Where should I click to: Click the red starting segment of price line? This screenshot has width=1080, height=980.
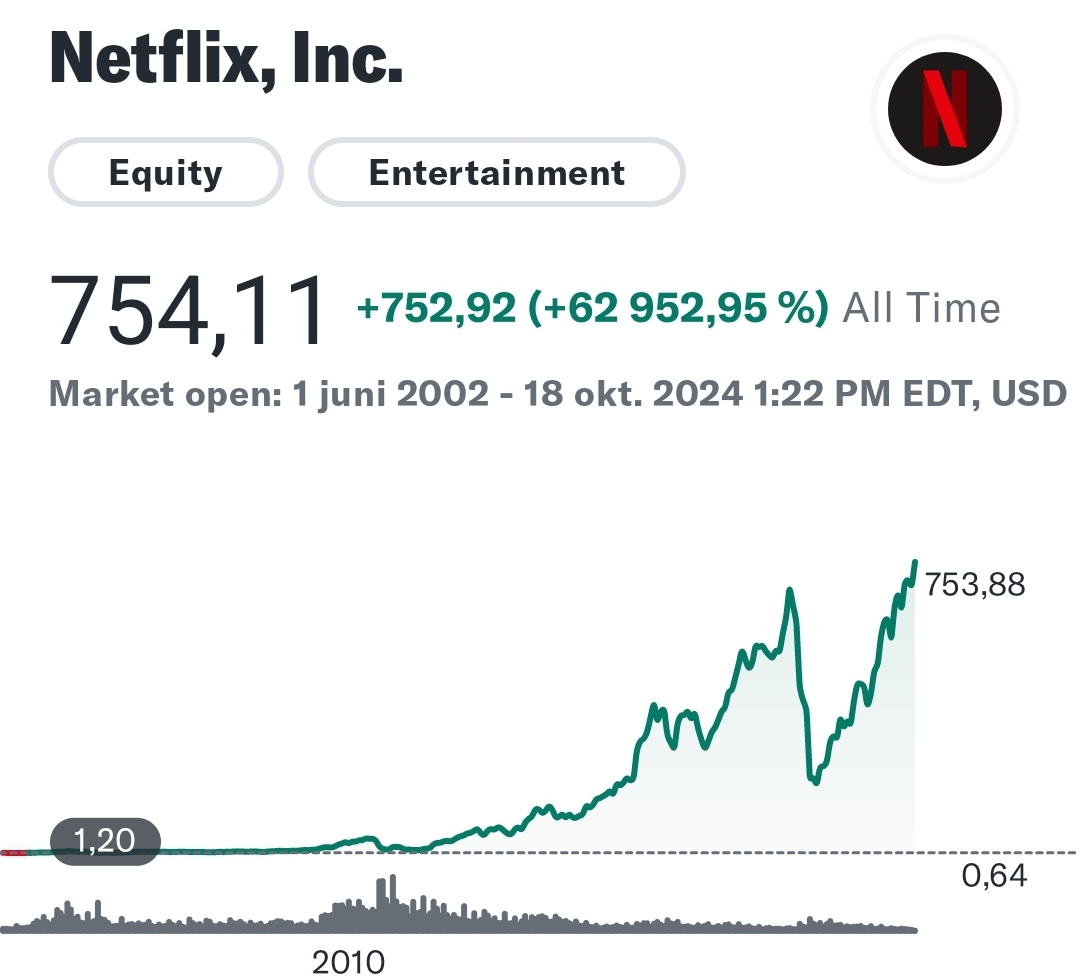coord(15,853)
